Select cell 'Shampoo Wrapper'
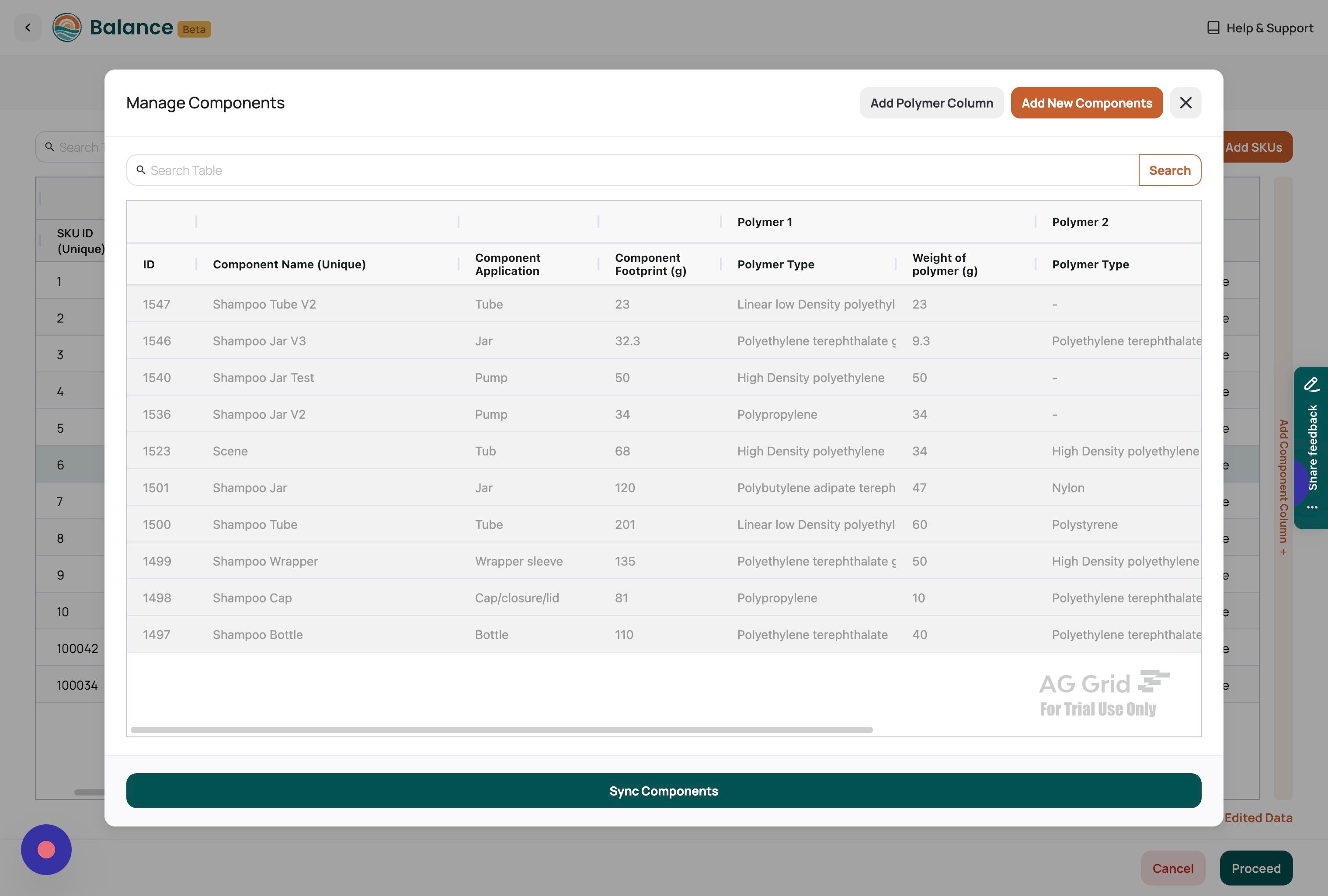This screenshot has height=896, width=1328. (x=265, y=561)
